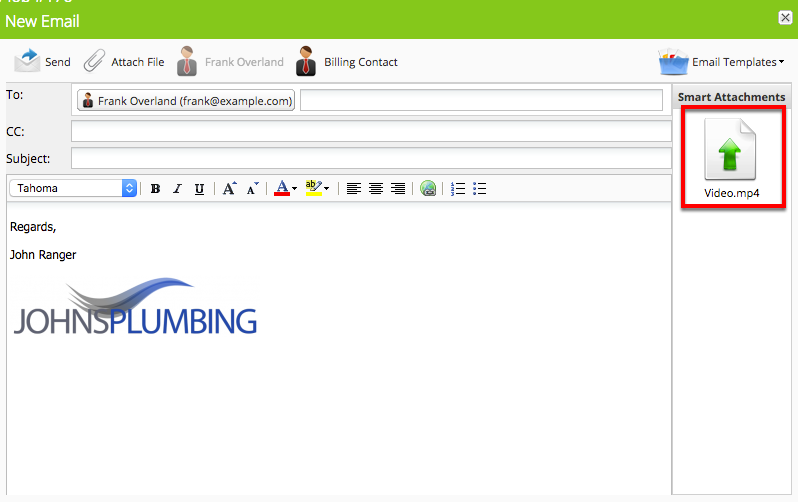
Task: Apply the red font color
Action: 282,188
